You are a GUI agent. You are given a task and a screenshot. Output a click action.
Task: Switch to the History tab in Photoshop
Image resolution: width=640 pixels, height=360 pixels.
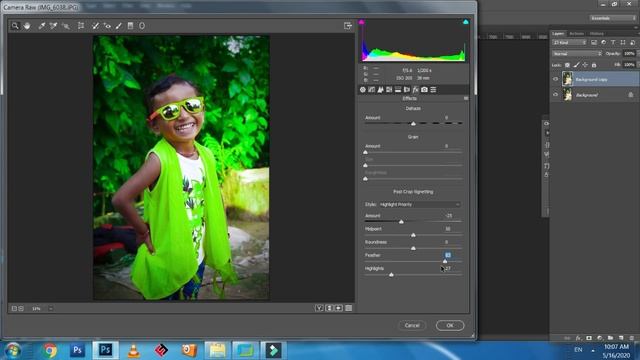click(x=597, y=34)
